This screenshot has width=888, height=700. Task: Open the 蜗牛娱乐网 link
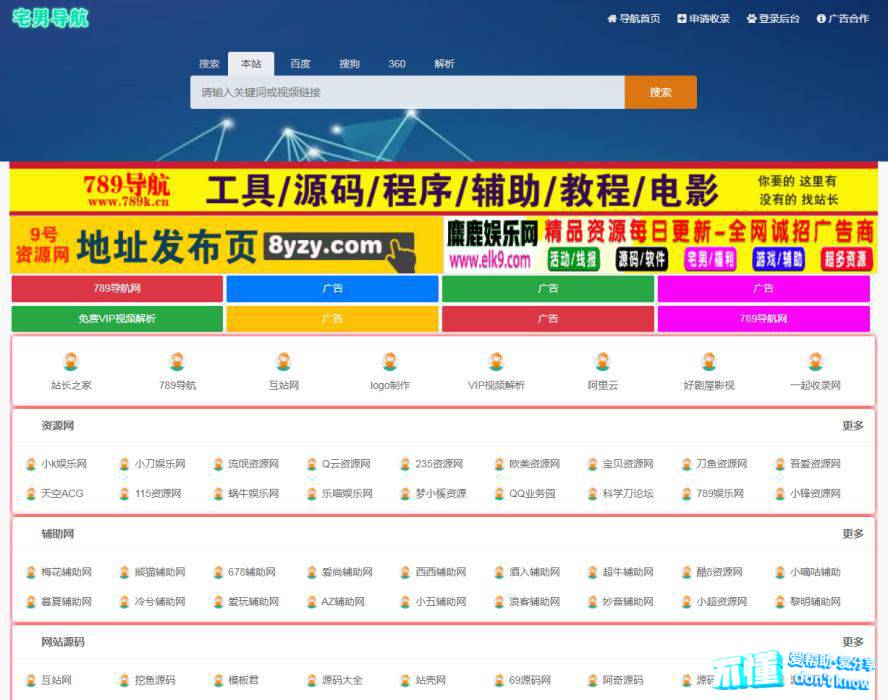pyautogui.click(x=254, y=494)
